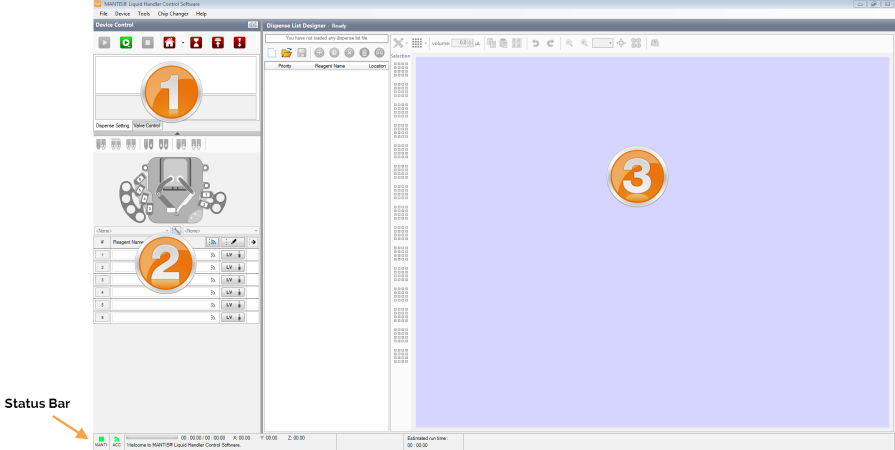The image size is (895, 450).
Task: Click row number 3 button in reagent table
Action: tap(101, 280)
